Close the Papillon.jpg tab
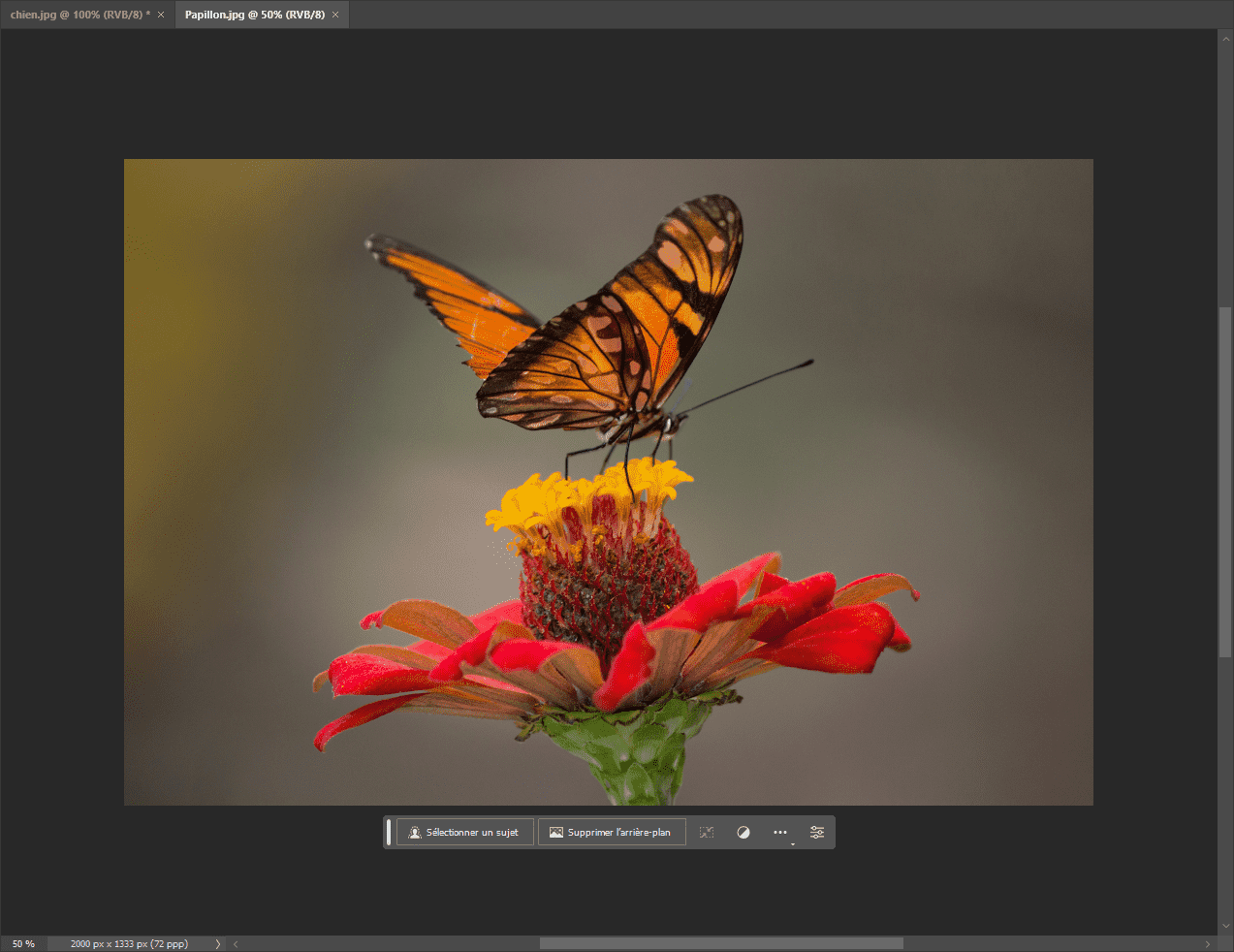 (335, 15)
